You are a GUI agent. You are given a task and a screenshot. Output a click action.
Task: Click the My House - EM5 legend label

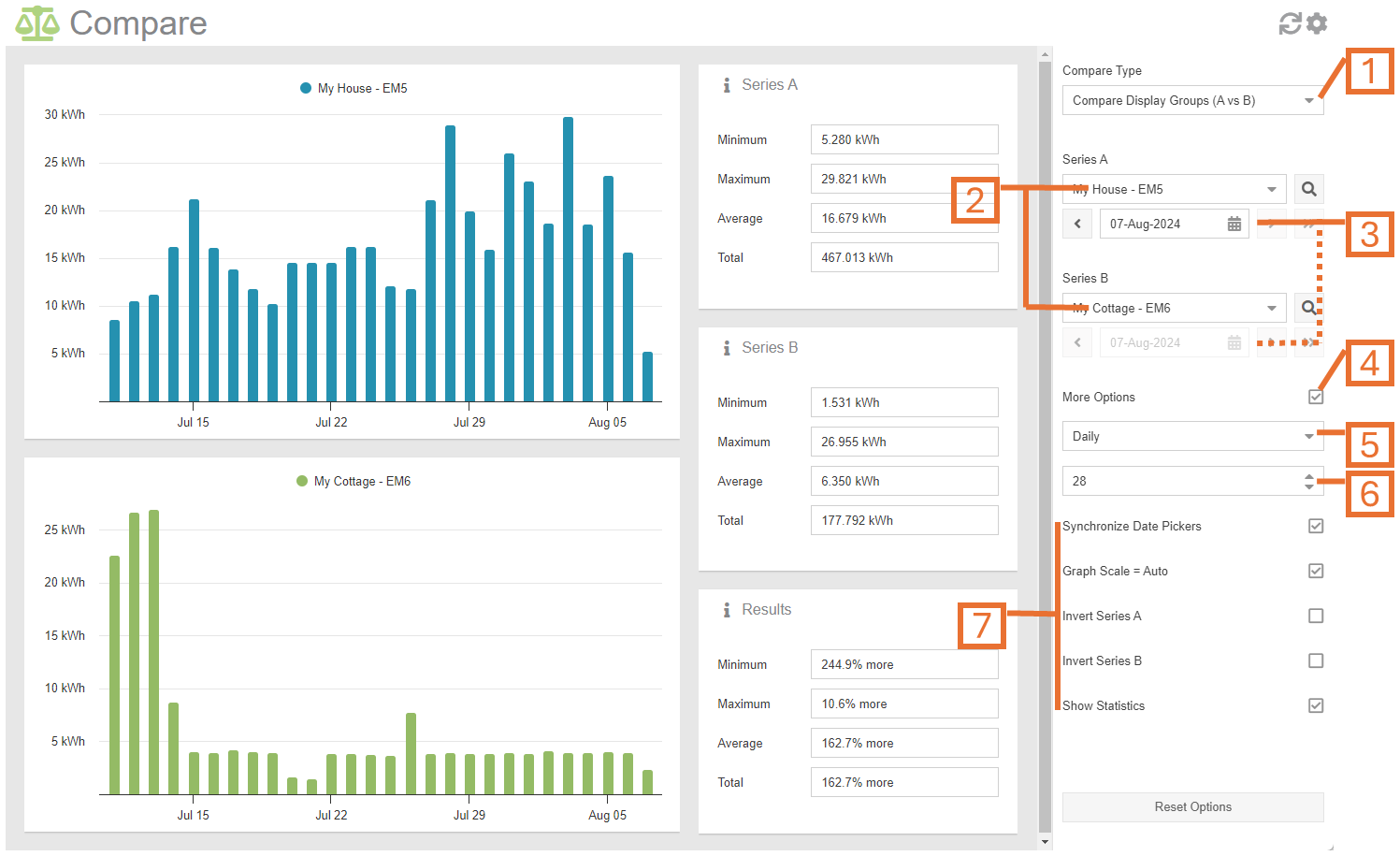(x=363, y=88)
